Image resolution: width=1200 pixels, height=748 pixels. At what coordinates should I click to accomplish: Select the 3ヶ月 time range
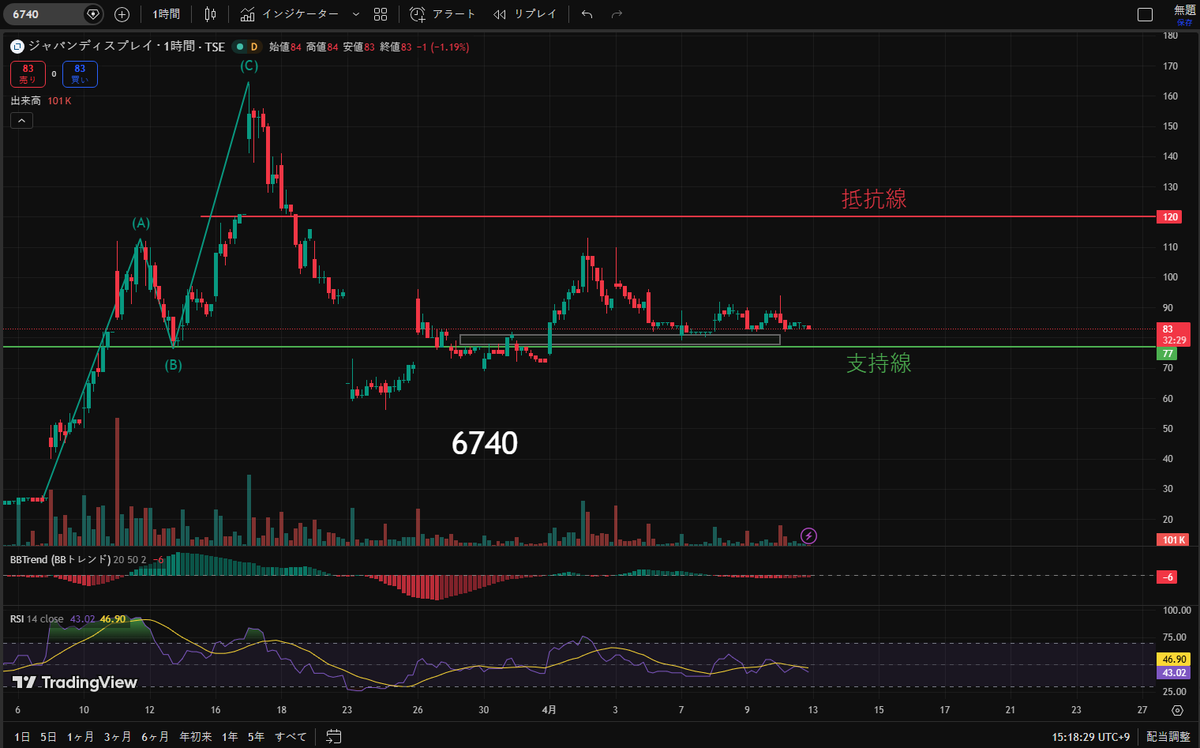coord(118,737)
